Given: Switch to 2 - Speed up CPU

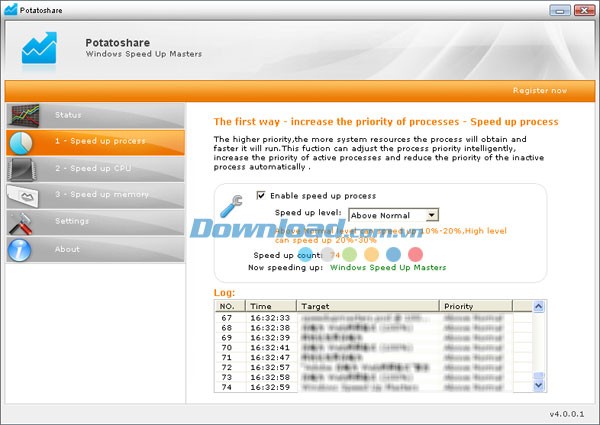Looking at the screenshot, I should [x=95, y=169].
